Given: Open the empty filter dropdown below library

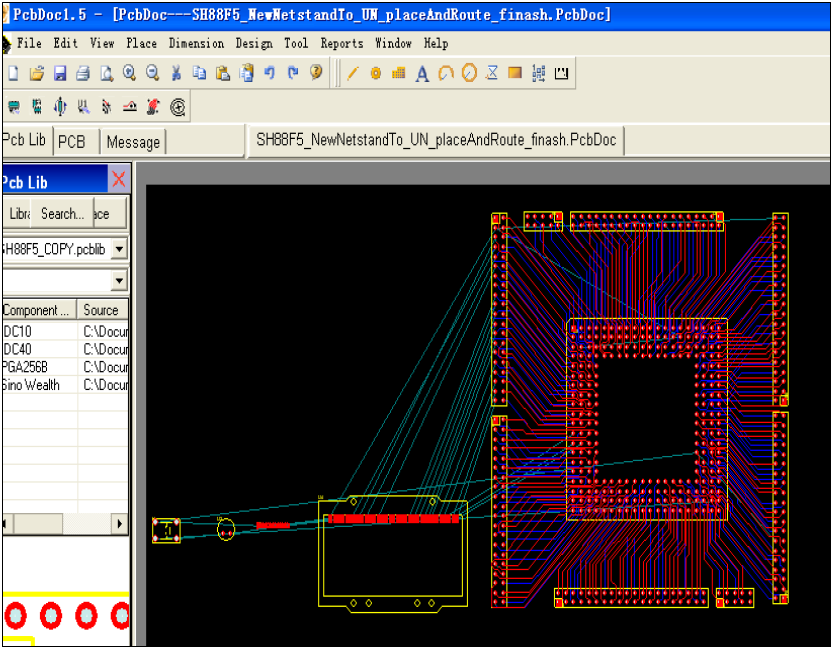Looking at the screenshot, I should [x=119, y=281].
